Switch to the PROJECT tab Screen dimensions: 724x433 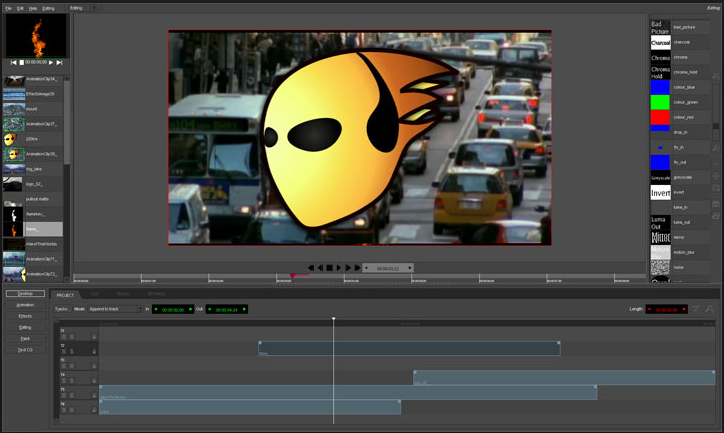click(x=65, y=295)
